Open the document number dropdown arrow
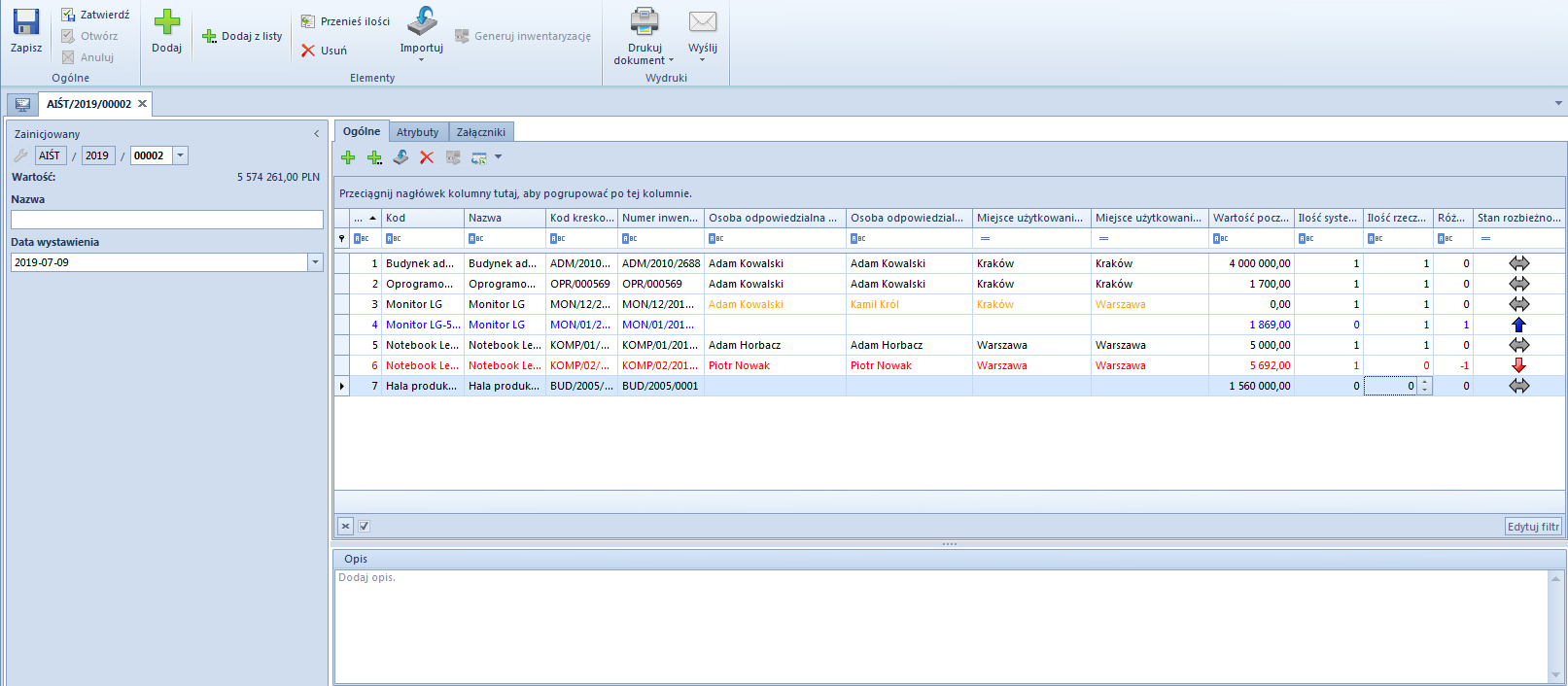 coord(180,155)
